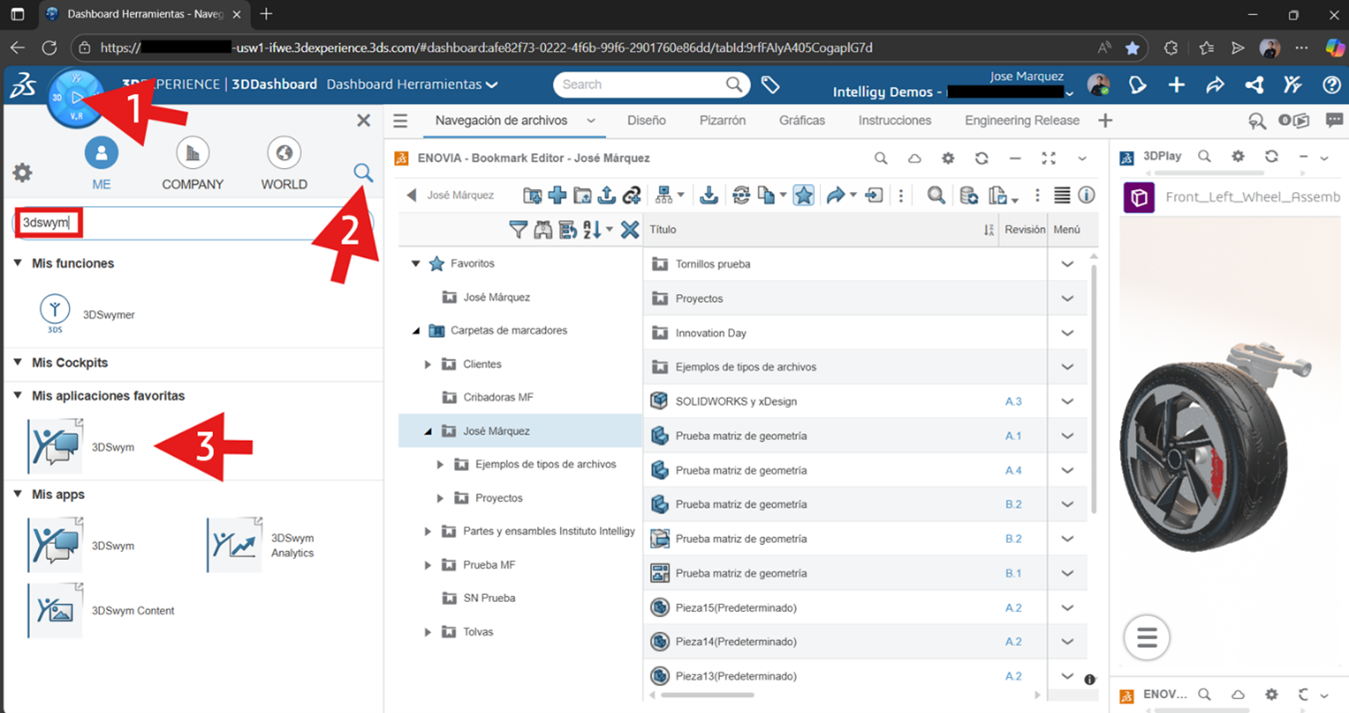The image size is (1349, 713).
Task: Open Menú dropdown for Innovation Day row
Action: click(1067, 333)
